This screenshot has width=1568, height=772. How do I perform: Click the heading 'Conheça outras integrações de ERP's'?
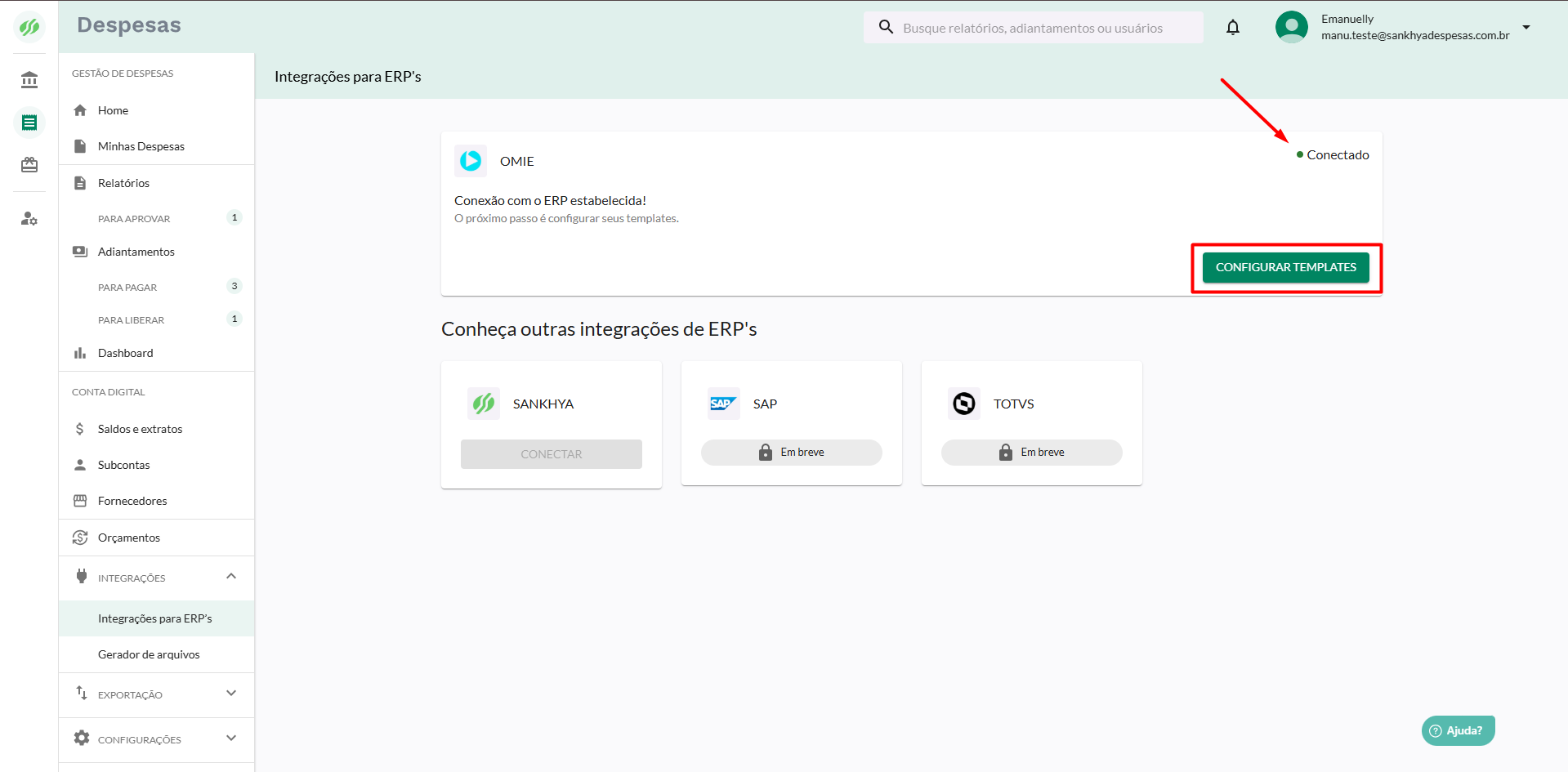[x=599, y=328]
